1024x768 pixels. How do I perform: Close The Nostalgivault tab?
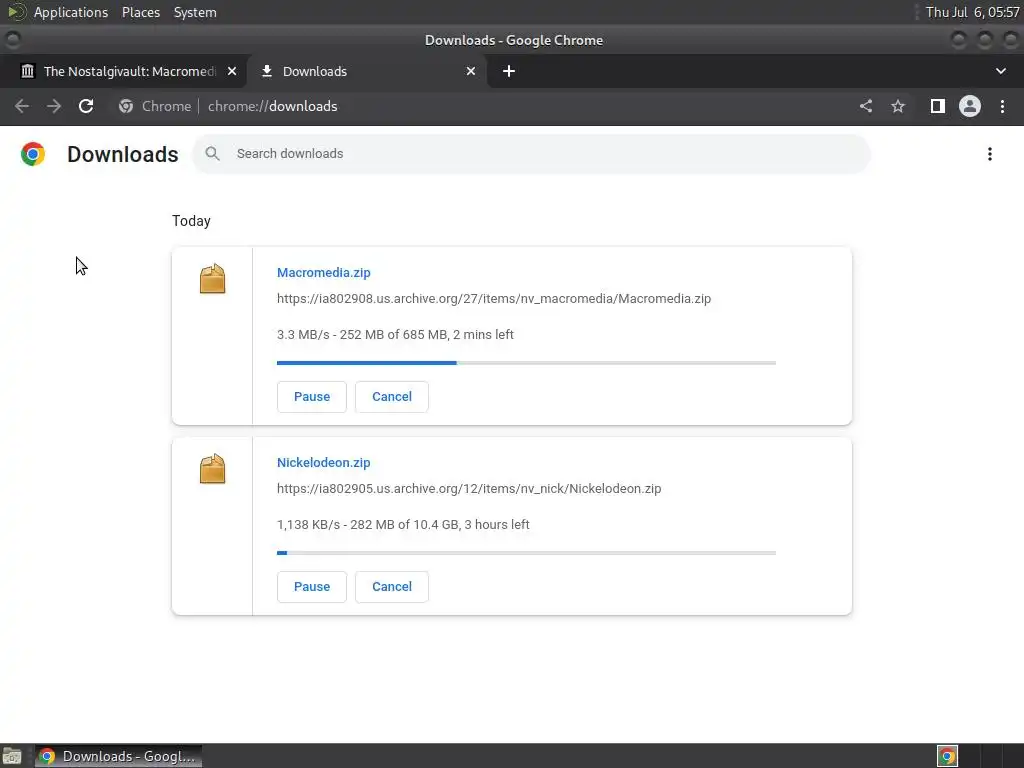click(232, 71)
